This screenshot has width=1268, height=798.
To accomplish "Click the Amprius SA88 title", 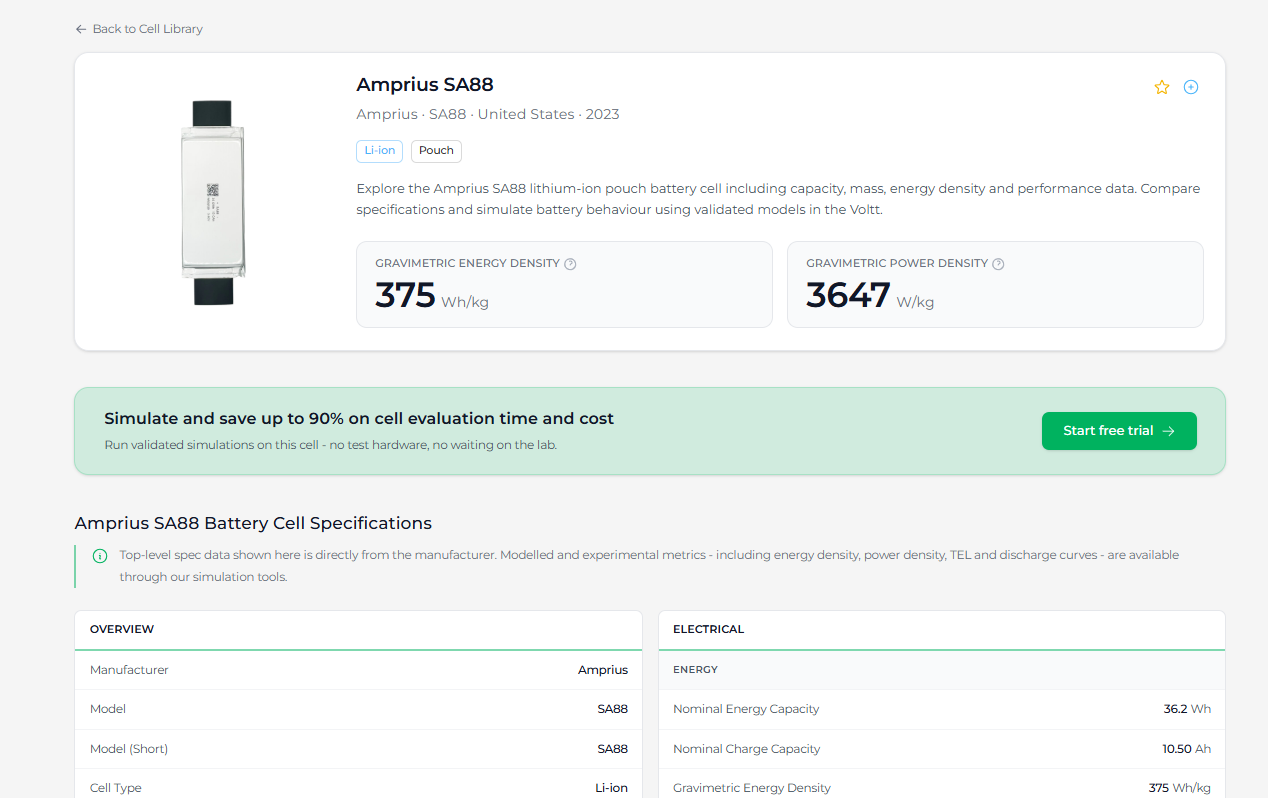I will pos(425,85).
